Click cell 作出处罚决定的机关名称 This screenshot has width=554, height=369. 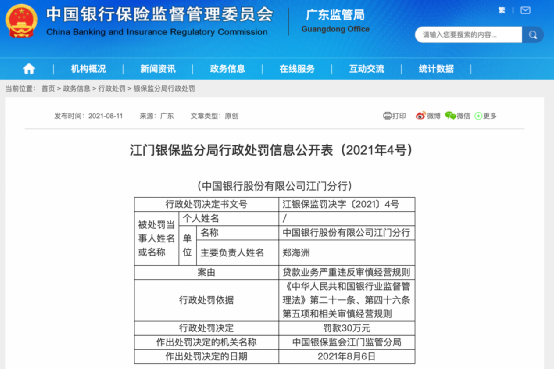click(x=206, y=342)
